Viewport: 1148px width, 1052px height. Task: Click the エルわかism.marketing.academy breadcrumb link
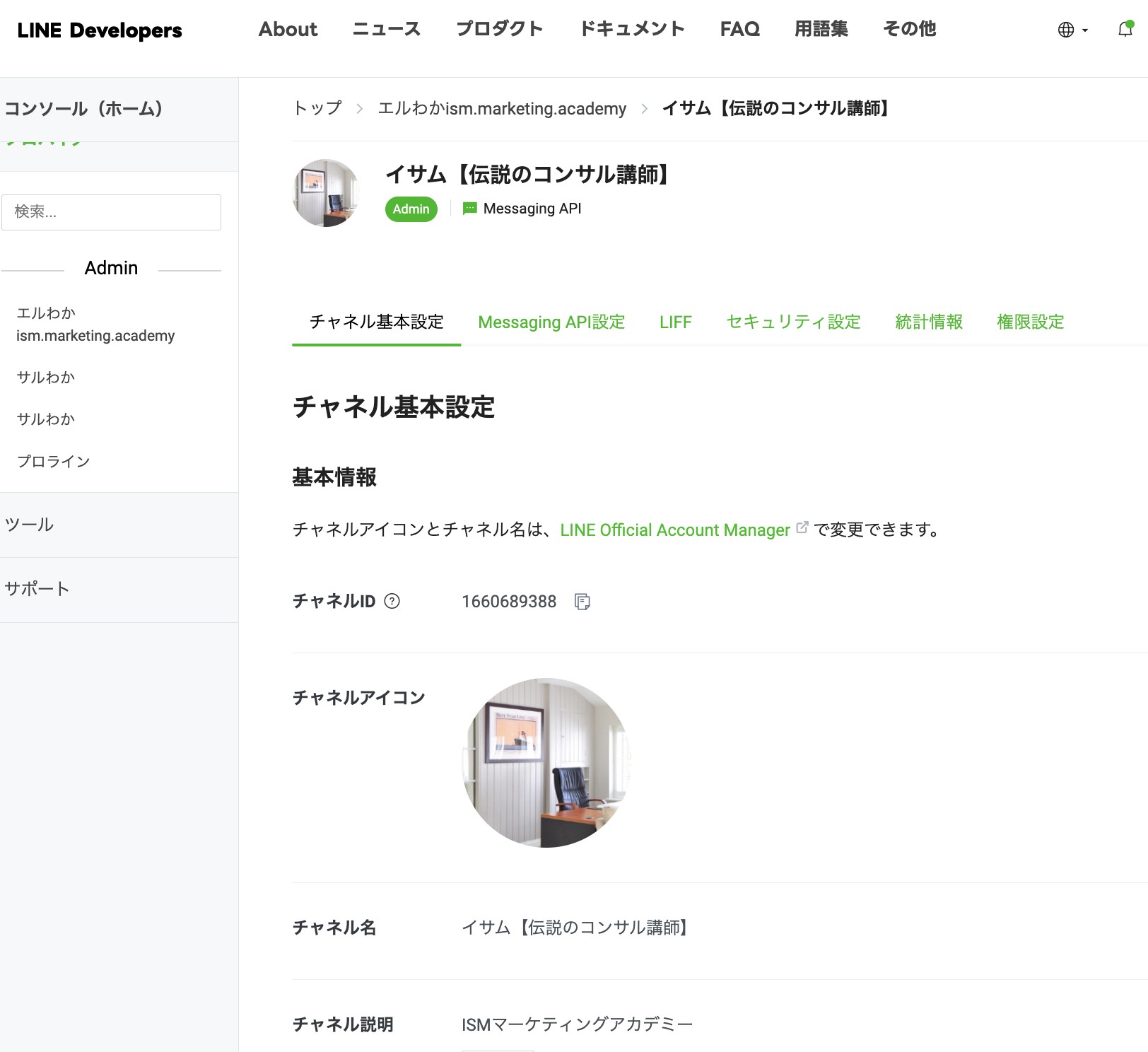pos(502,108)
